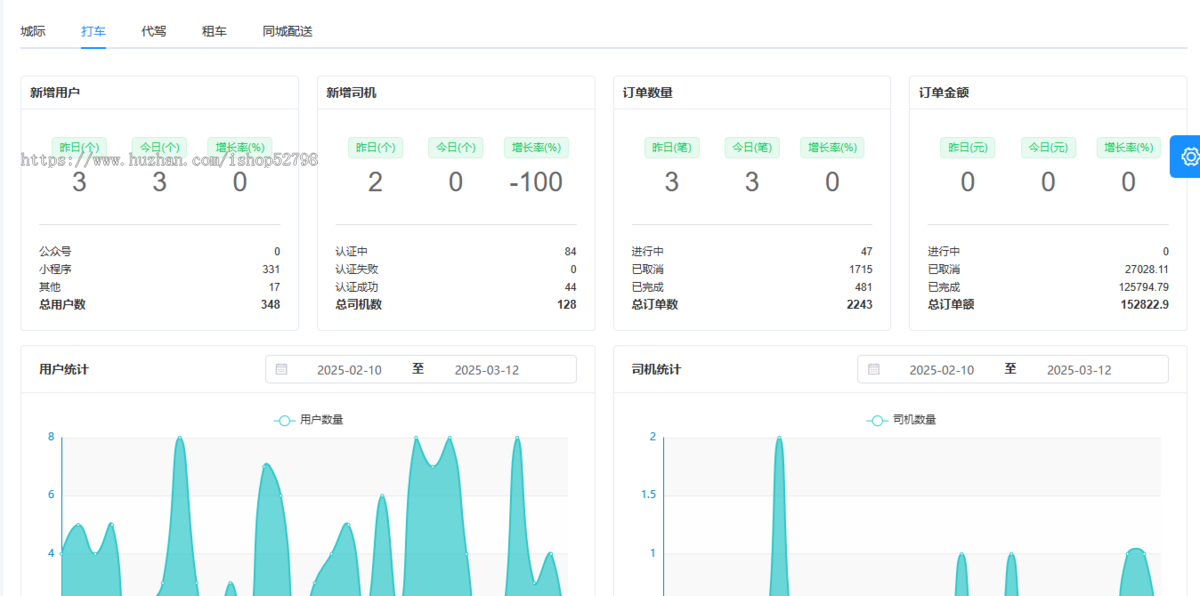Screen dimensions: 1200x596
Task: Click the -100 growth rate figure
Action: click(x=536, y=182)
